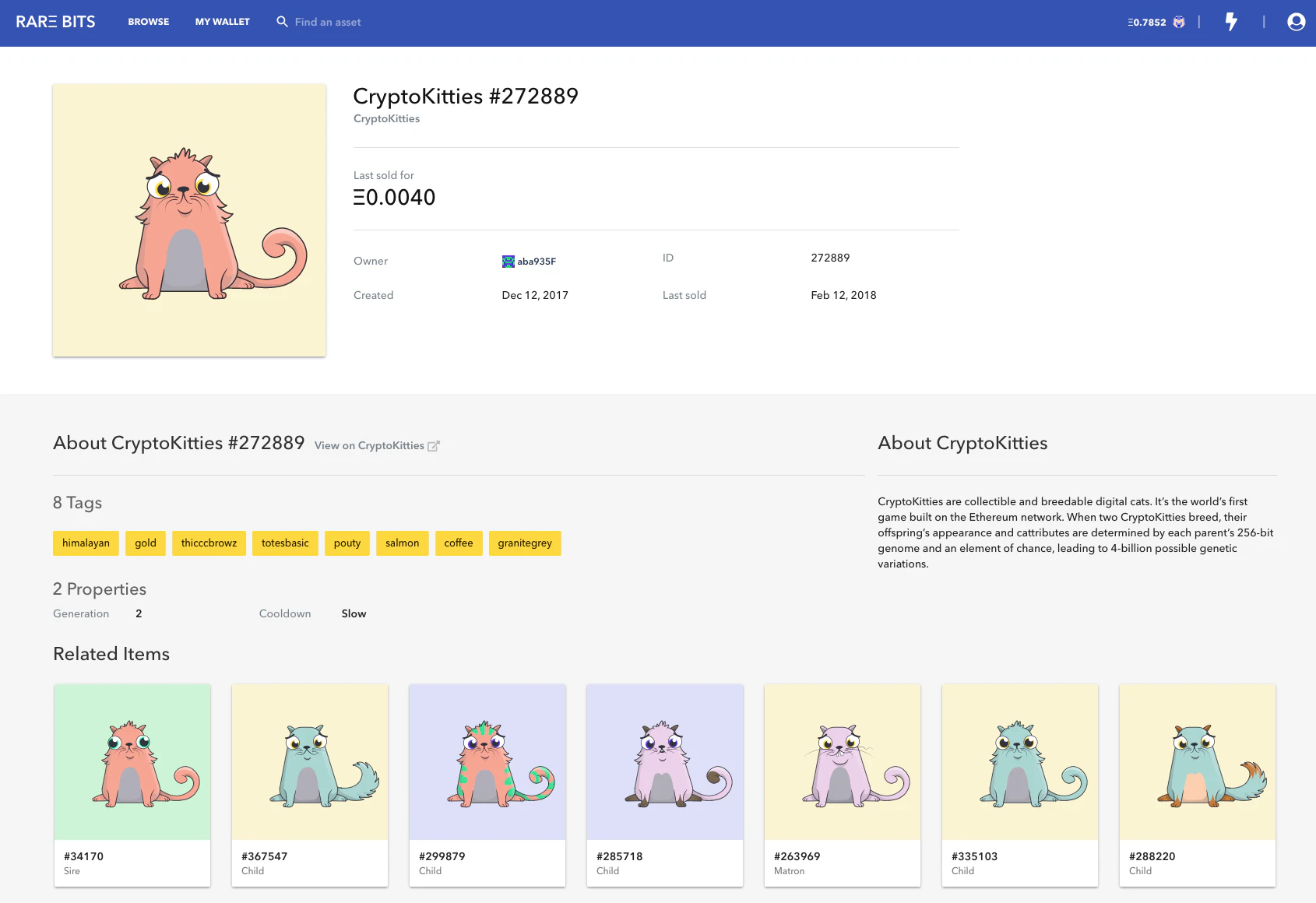The image size is (1316, 903).
Task: Open My Wallet page
Action: coord(223,22)
